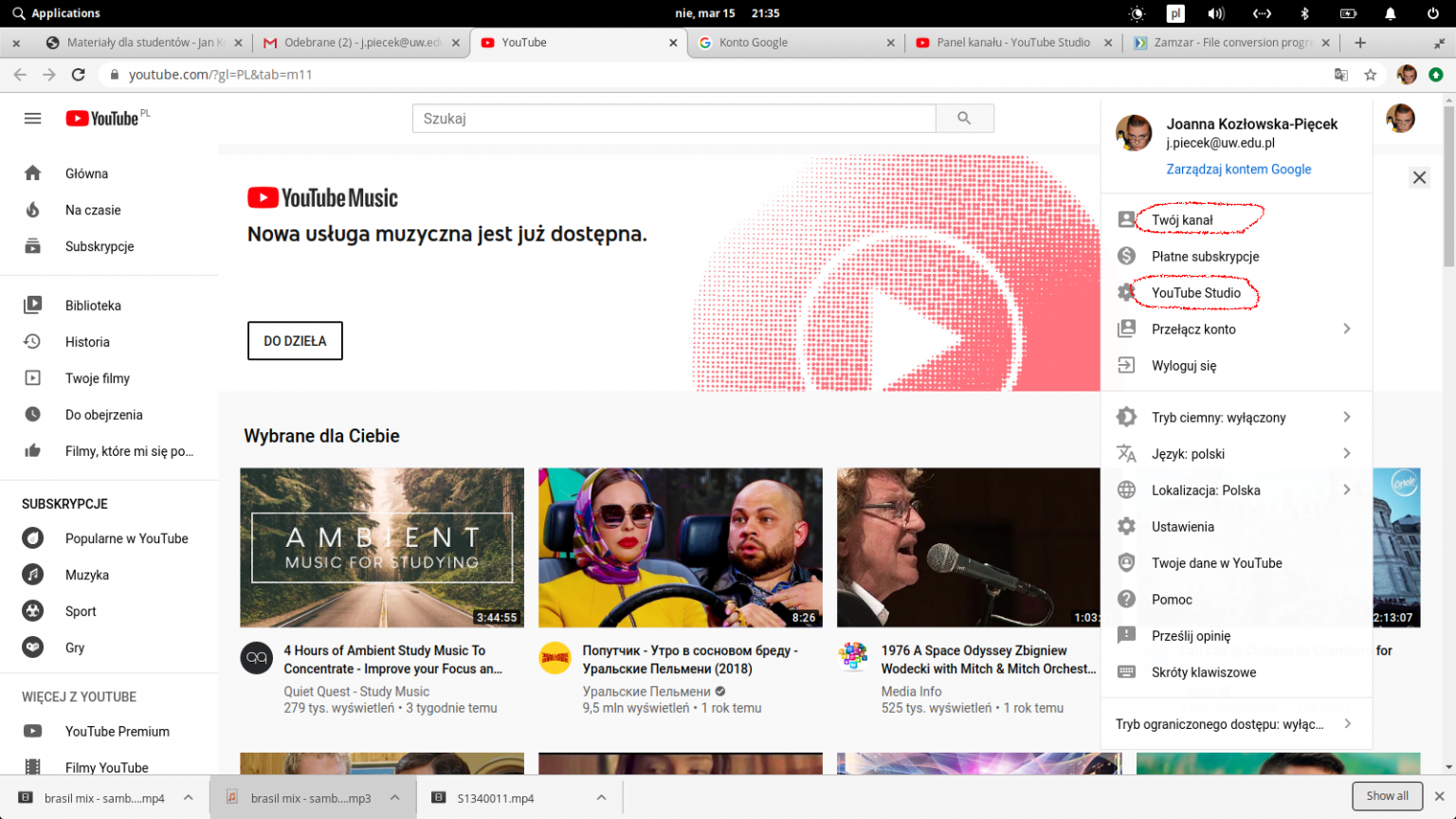Open YouTube Studio from the account menu
The width and height of the screenshot is (1456, 819).
(x=1237, y=293)
